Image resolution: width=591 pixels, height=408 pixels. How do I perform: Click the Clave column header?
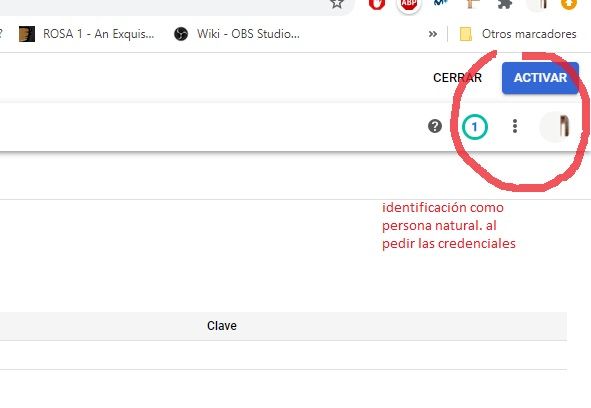point(222,326)
